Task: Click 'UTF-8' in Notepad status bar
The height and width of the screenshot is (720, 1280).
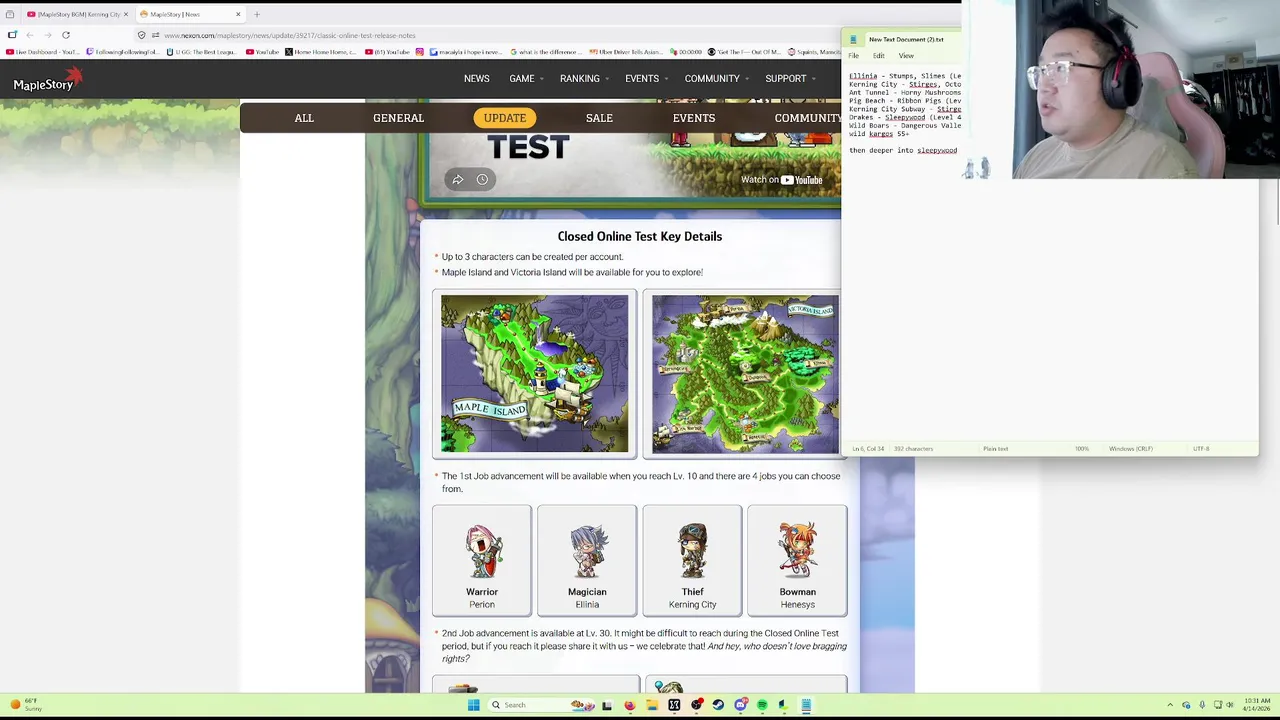Action: [1201, 449]
